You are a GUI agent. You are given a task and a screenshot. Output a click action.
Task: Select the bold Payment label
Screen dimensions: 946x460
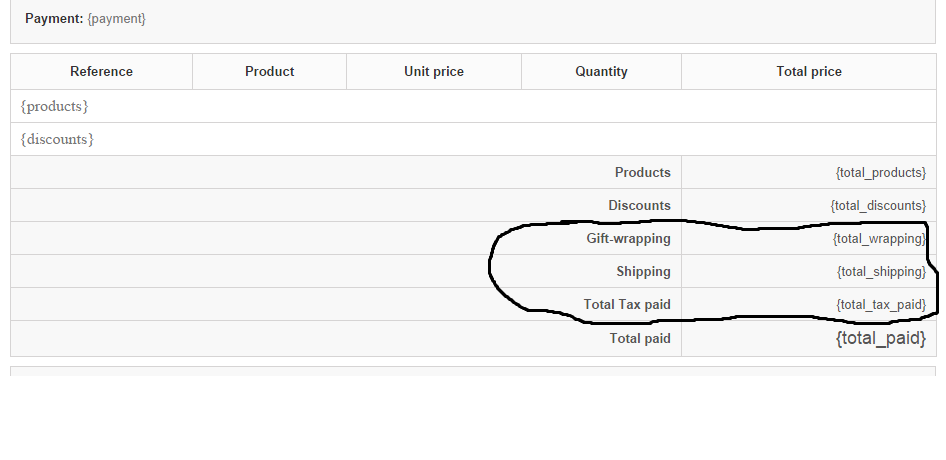click(54, 18)
